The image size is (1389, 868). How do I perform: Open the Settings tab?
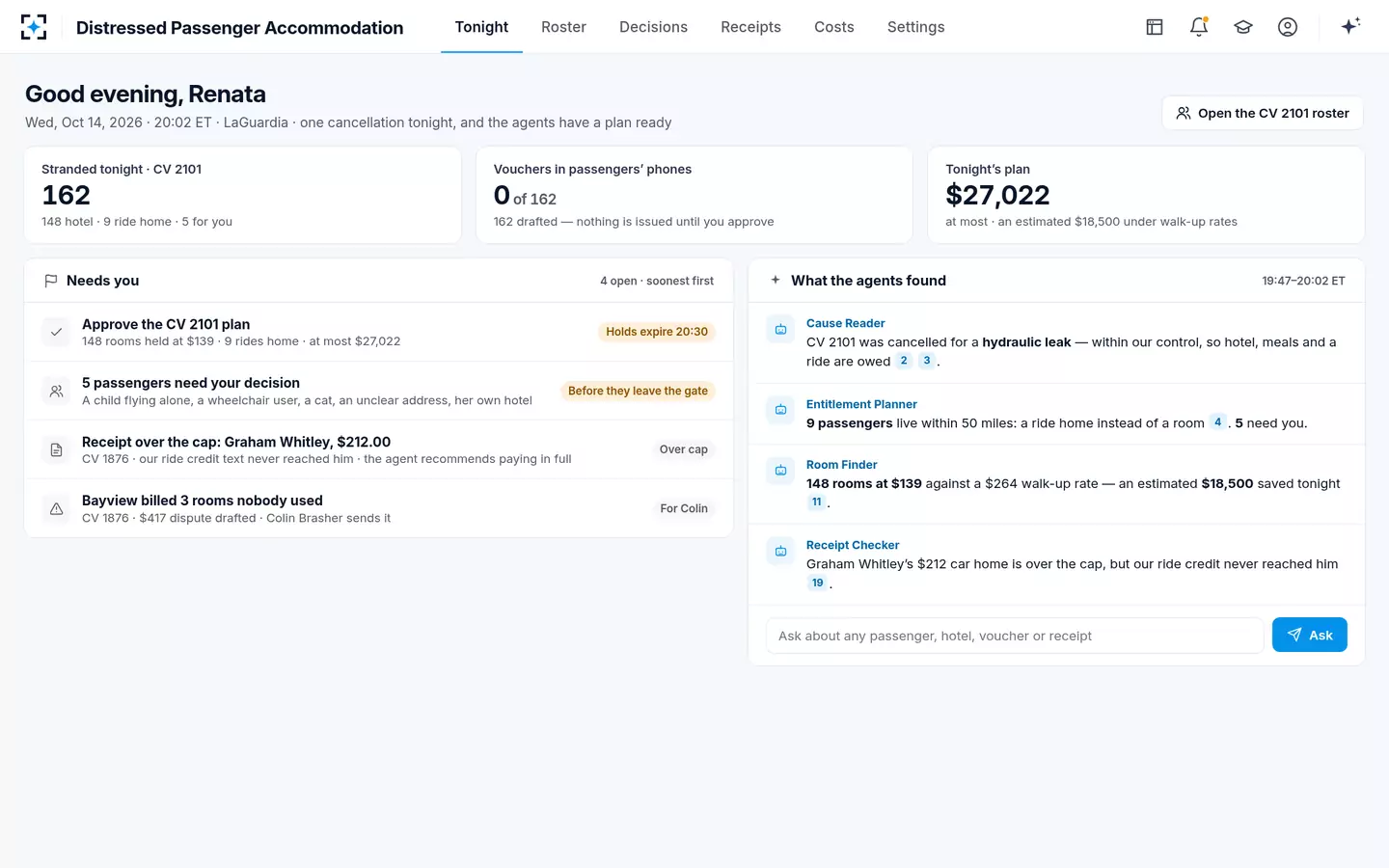tap(915, 27)
